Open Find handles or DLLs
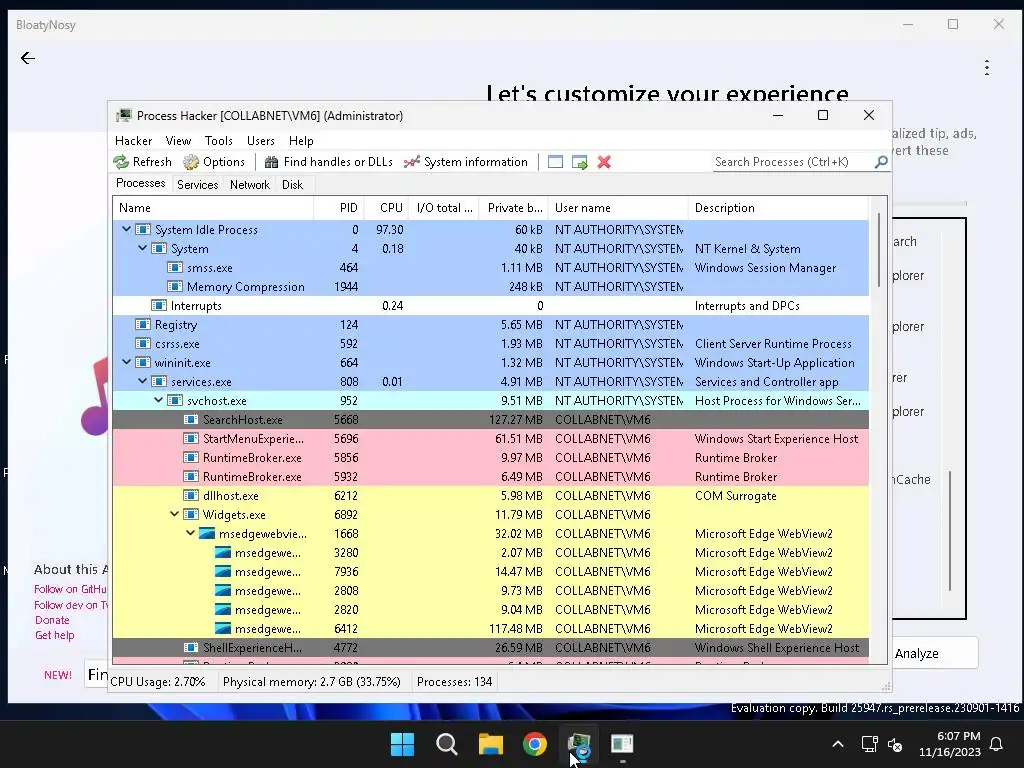1024x768 pixels. [329, 162]
